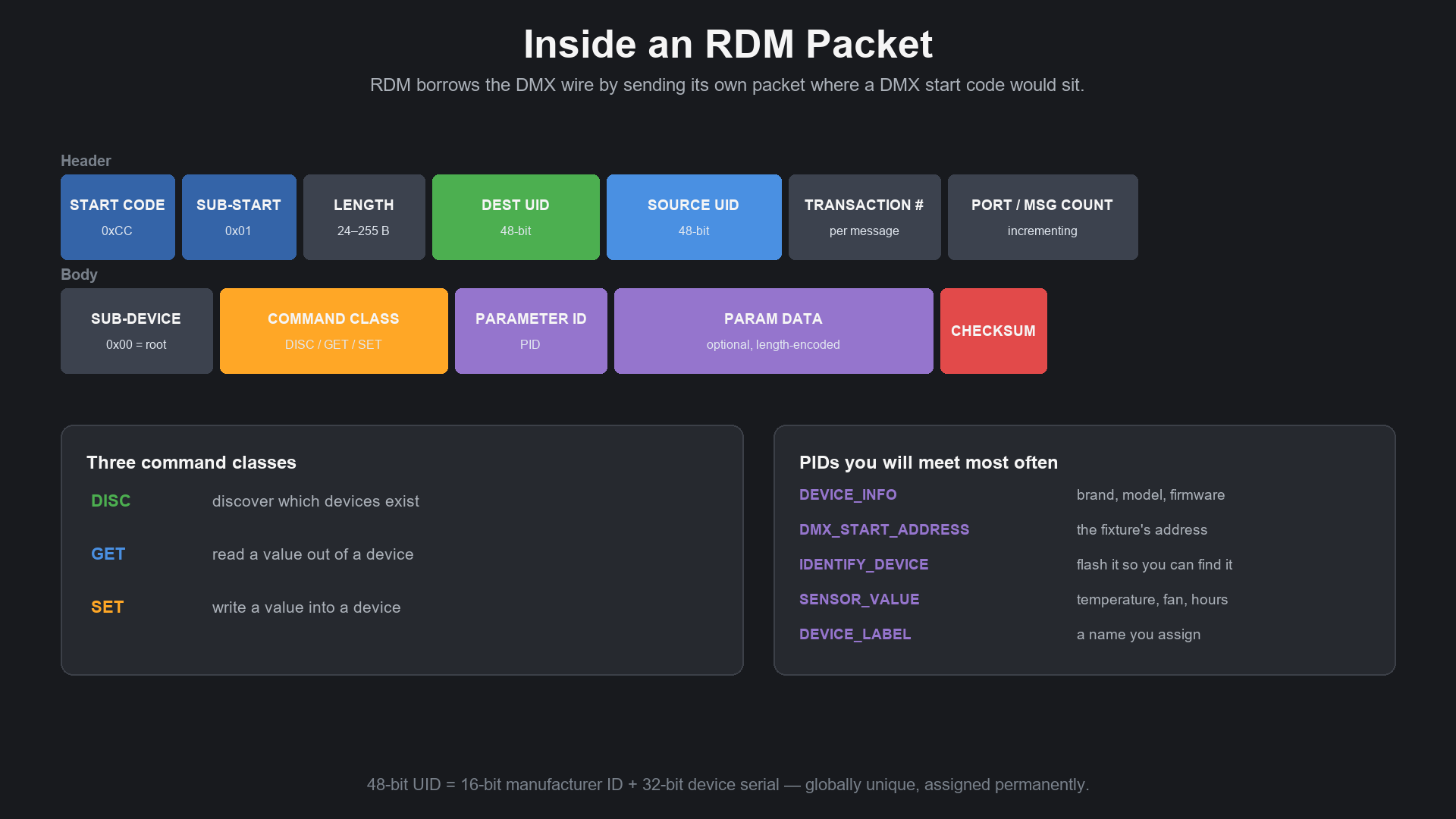Screen dimensions: 1456x819
Task: Click the green DISC label
Action: tap(111, 501)
